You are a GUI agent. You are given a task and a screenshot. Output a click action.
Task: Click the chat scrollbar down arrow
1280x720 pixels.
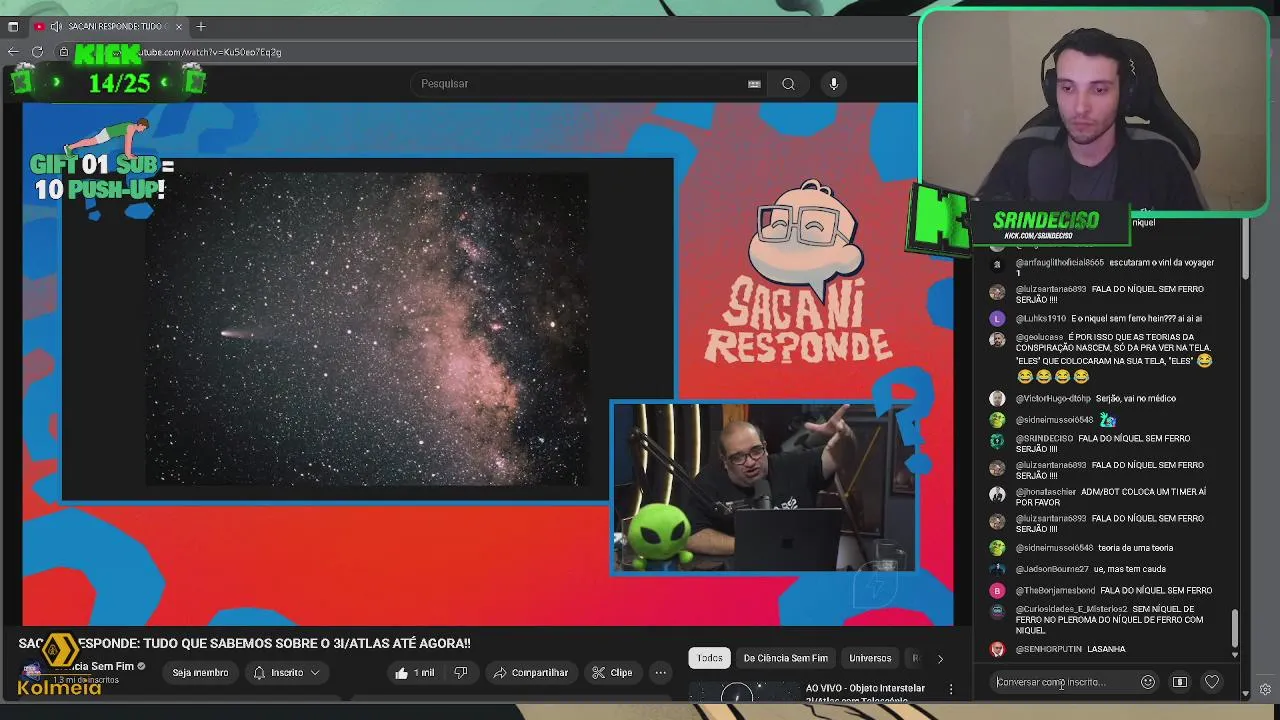[x=1235, y=656]
